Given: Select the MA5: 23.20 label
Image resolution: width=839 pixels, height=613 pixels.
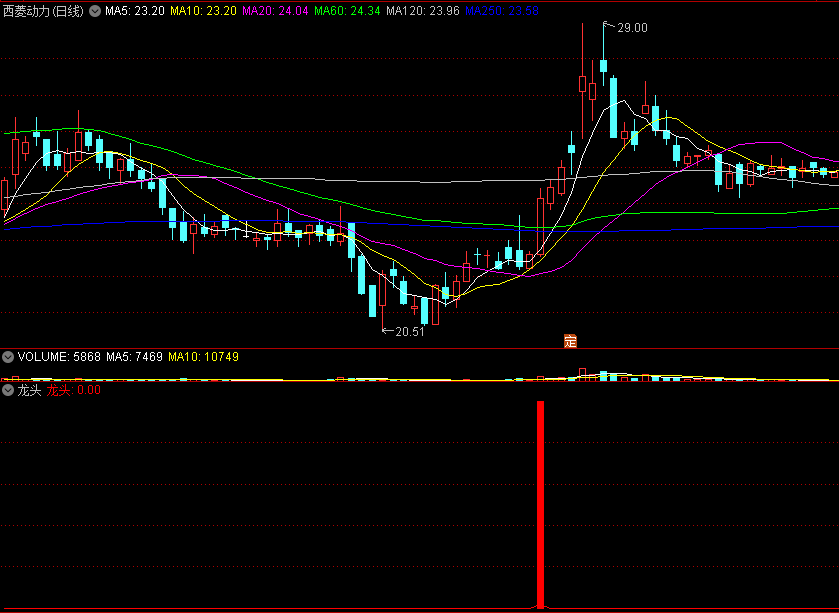Looking at the screenshot, I should click(x=135, y=11).
